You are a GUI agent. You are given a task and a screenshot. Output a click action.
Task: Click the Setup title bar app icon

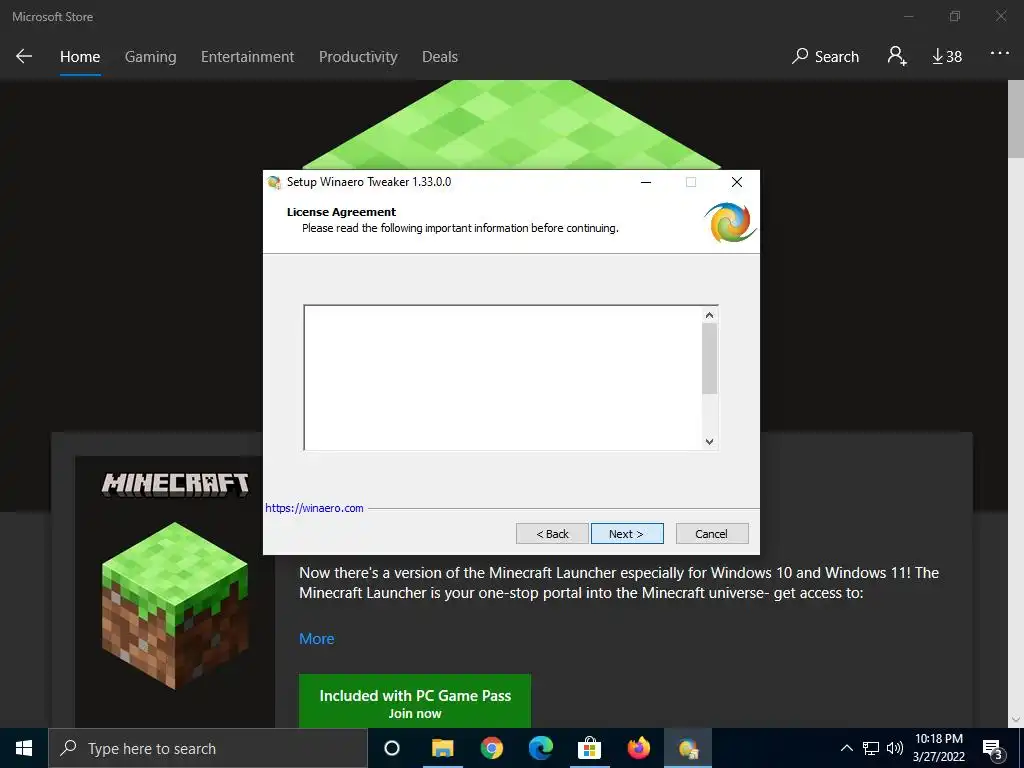click(274, 182)
